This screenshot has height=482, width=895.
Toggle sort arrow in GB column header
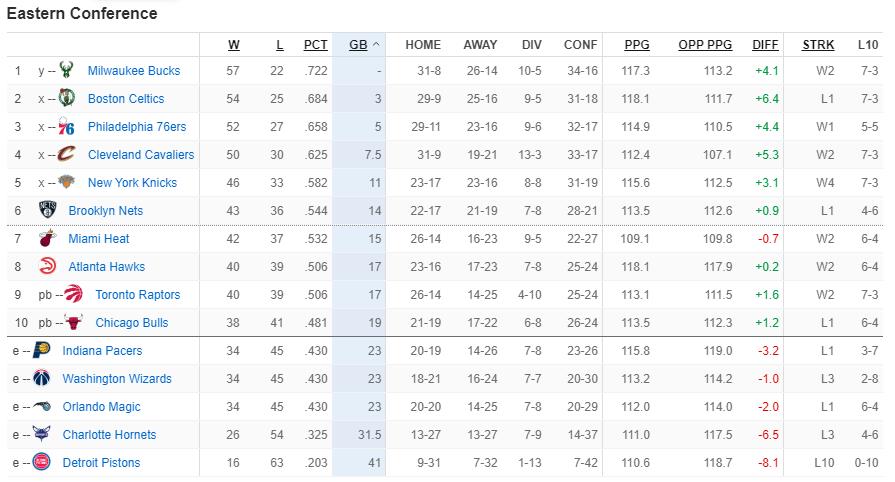[376, 45]
